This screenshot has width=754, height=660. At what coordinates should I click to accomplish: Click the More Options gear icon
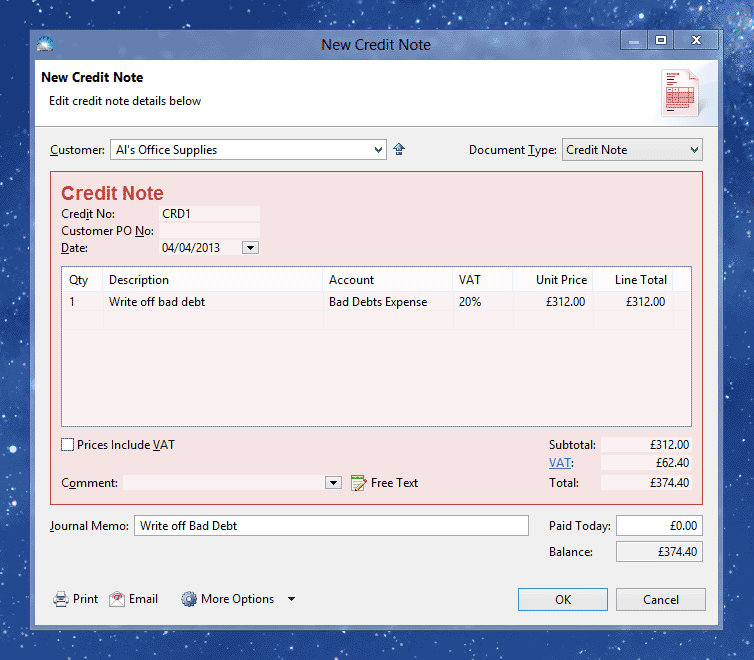[189, 599]
